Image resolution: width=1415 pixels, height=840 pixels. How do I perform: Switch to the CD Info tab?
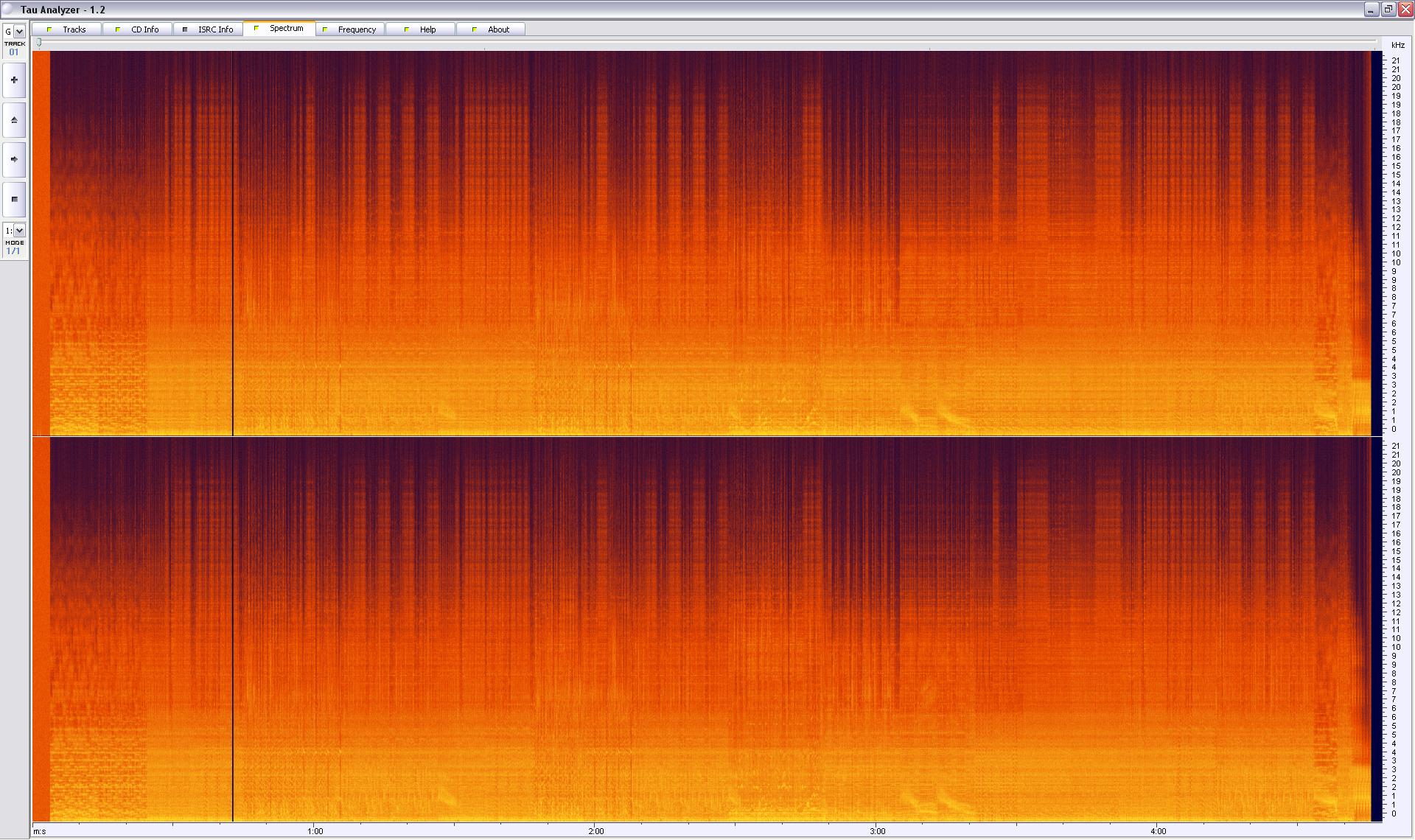point(138,29)
